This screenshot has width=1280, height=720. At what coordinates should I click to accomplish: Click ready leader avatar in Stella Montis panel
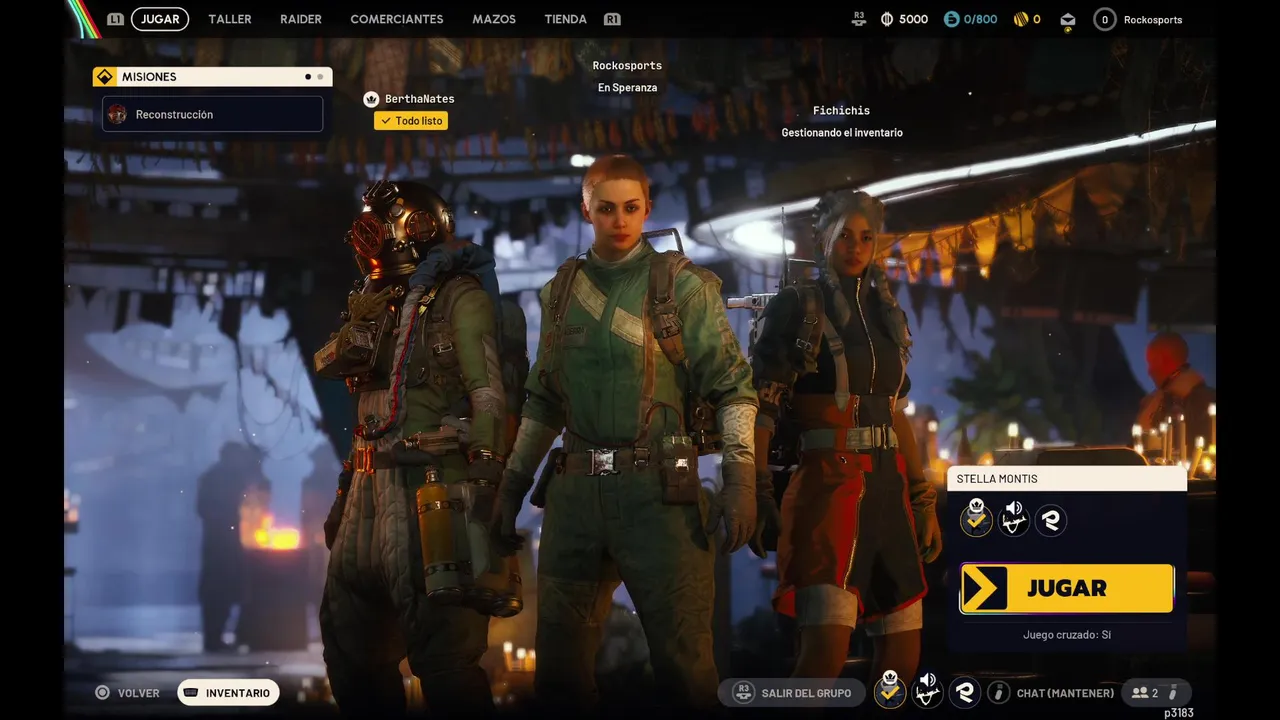[976, 519]
